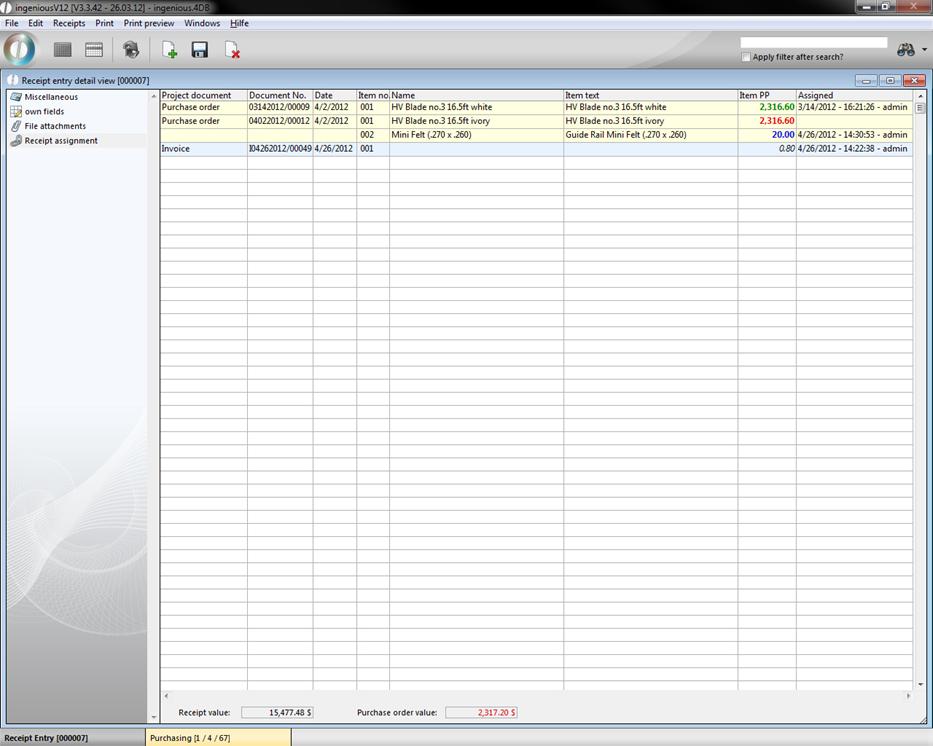Enable 'Apply filter after search?' checkbox
The image size is (933, 746).
[746, 57]
